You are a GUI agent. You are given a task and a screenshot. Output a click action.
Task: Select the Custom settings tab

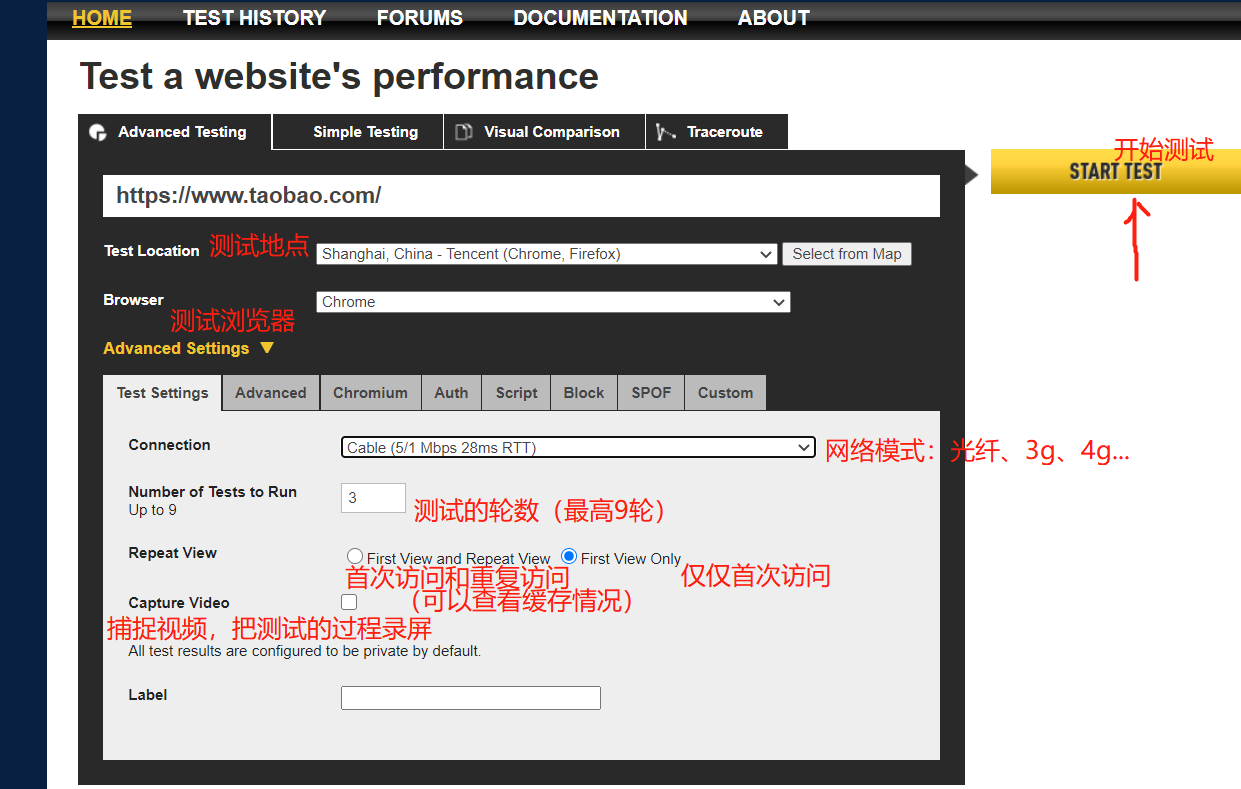[726, 393]
